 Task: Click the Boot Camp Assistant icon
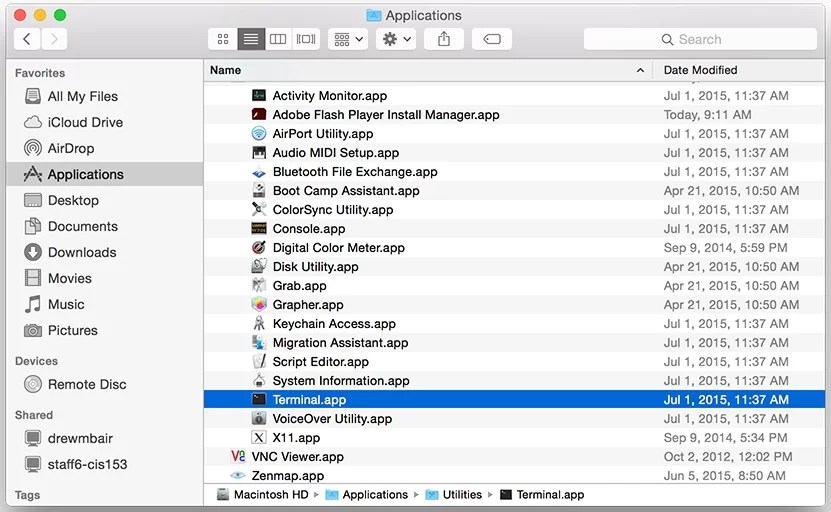pos(259,191)
